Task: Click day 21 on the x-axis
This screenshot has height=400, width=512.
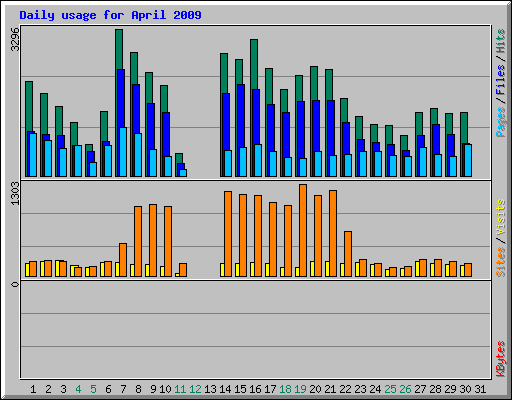Action: click(330, 389)
